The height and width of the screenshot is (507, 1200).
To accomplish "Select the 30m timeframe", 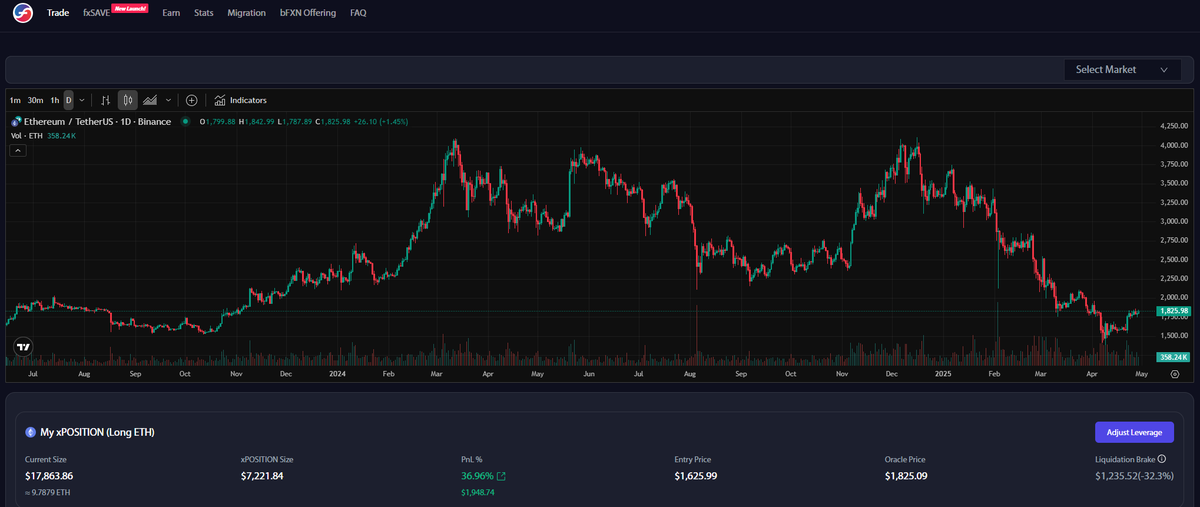I will pos(35,100).
